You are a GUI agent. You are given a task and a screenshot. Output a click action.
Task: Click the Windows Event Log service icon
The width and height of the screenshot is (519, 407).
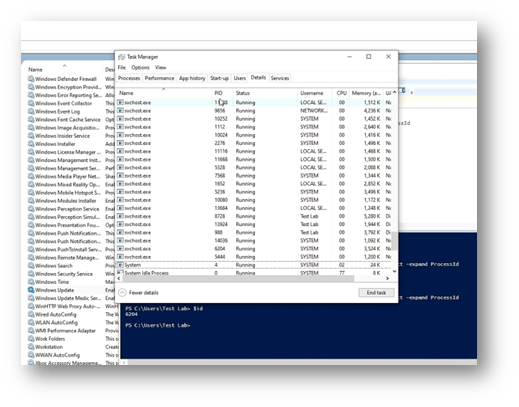(31, 111)
